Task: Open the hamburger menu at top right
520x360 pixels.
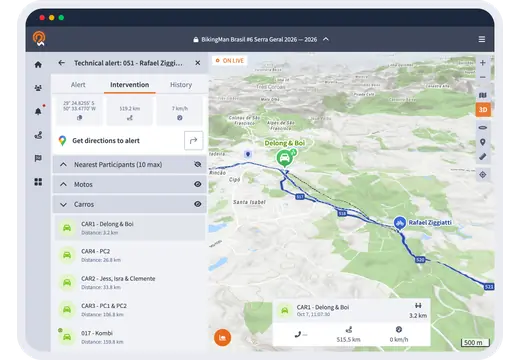Action: tap(482, 39)
